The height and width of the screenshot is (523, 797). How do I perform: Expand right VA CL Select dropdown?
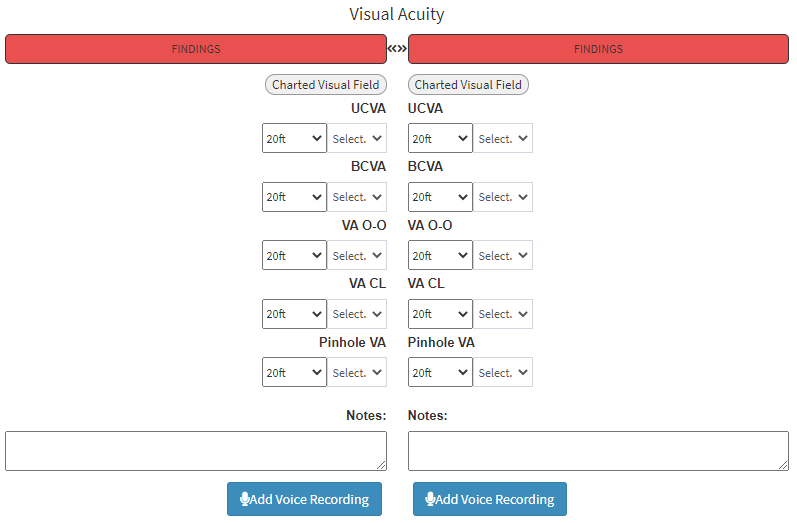point(503,314)
